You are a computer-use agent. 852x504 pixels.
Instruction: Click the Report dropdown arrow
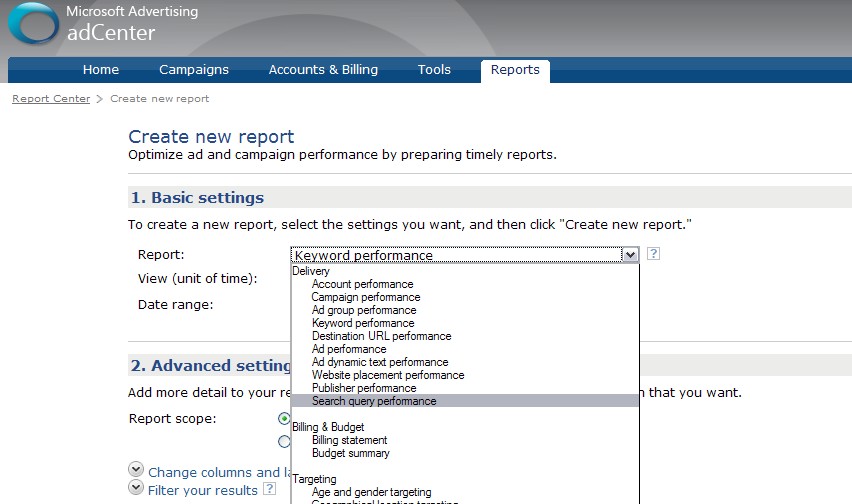[630, 254]
